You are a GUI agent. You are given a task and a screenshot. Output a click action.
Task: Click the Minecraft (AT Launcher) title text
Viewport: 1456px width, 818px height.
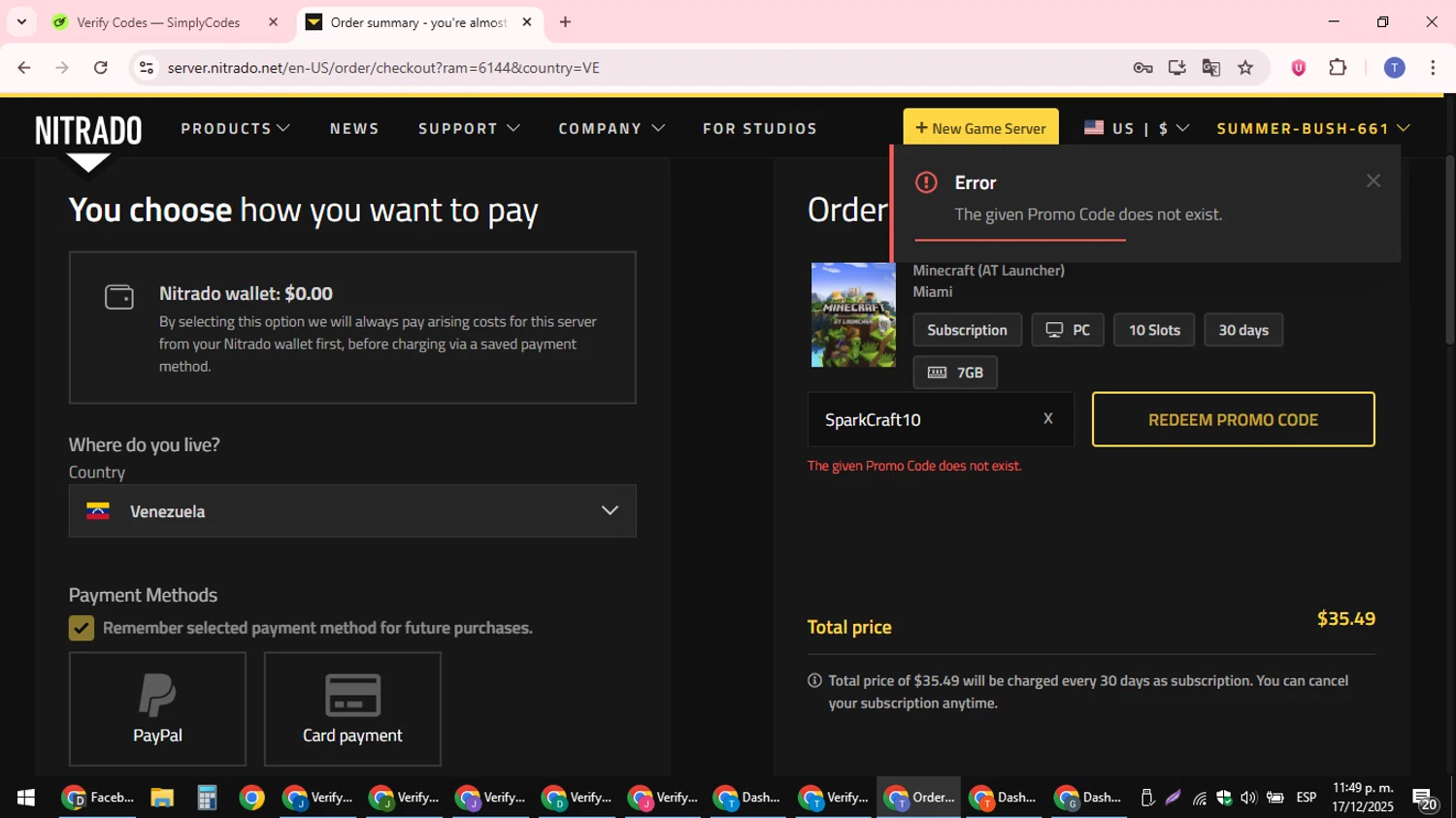988,270
